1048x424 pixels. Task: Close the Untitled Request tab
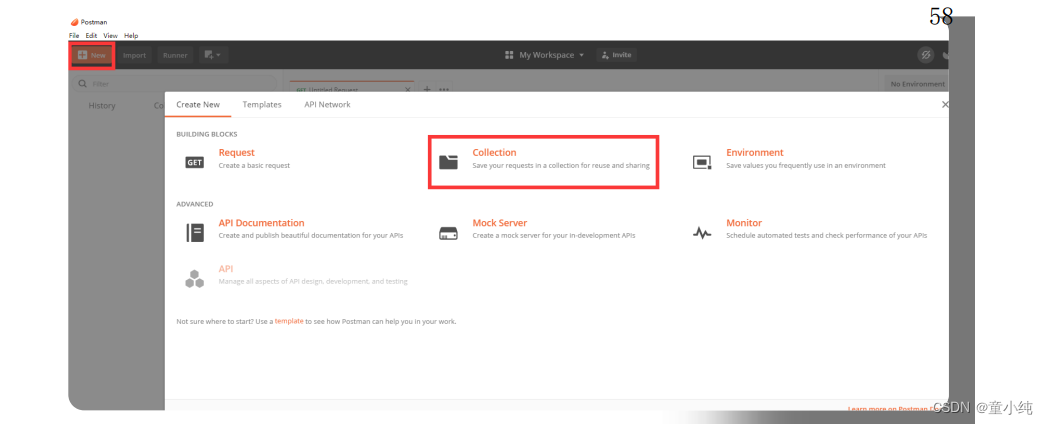[x=408, y=89]
